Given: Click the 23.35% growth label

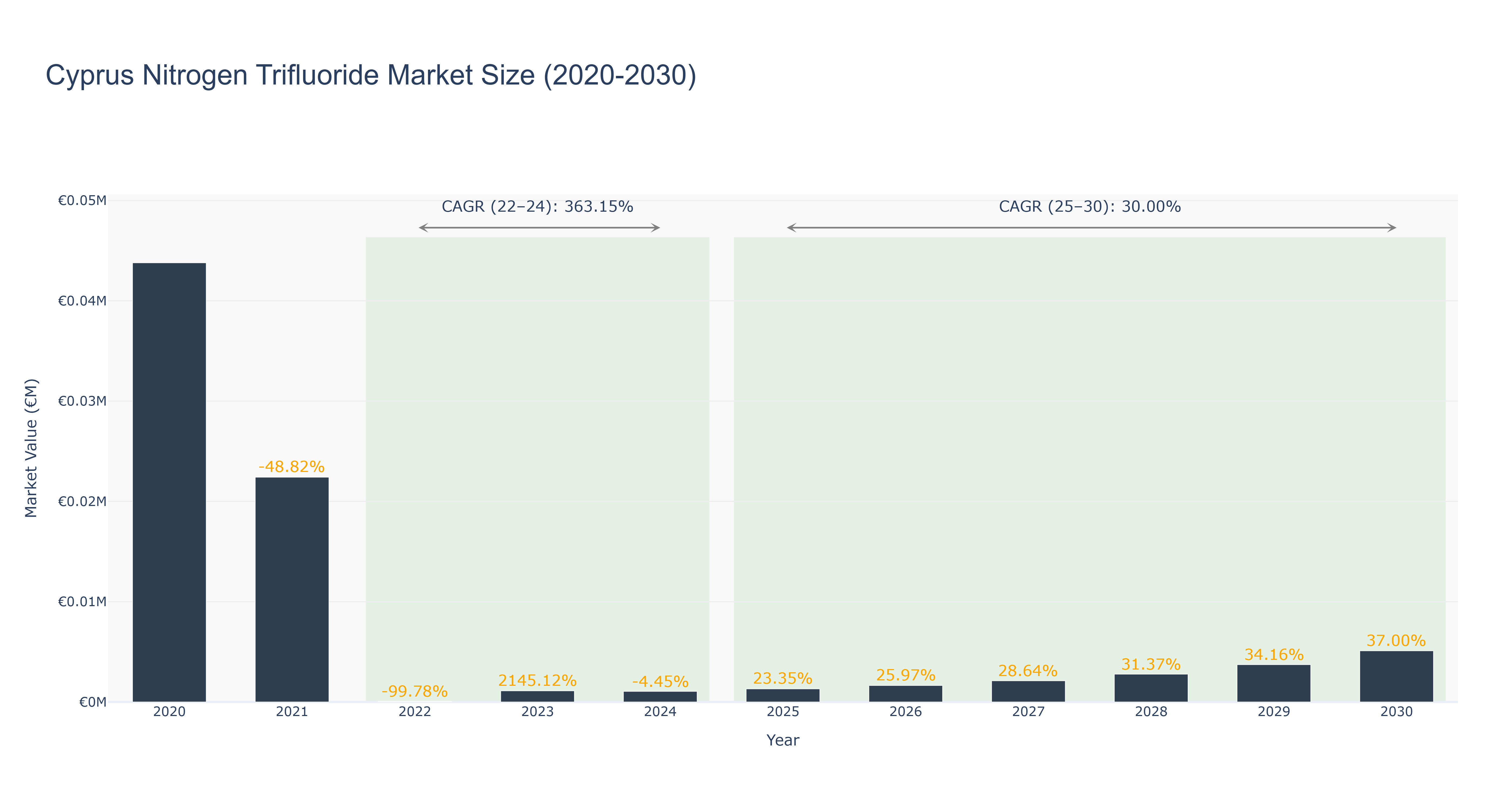Looking at the screenshot, I should [x=782, y=679].
